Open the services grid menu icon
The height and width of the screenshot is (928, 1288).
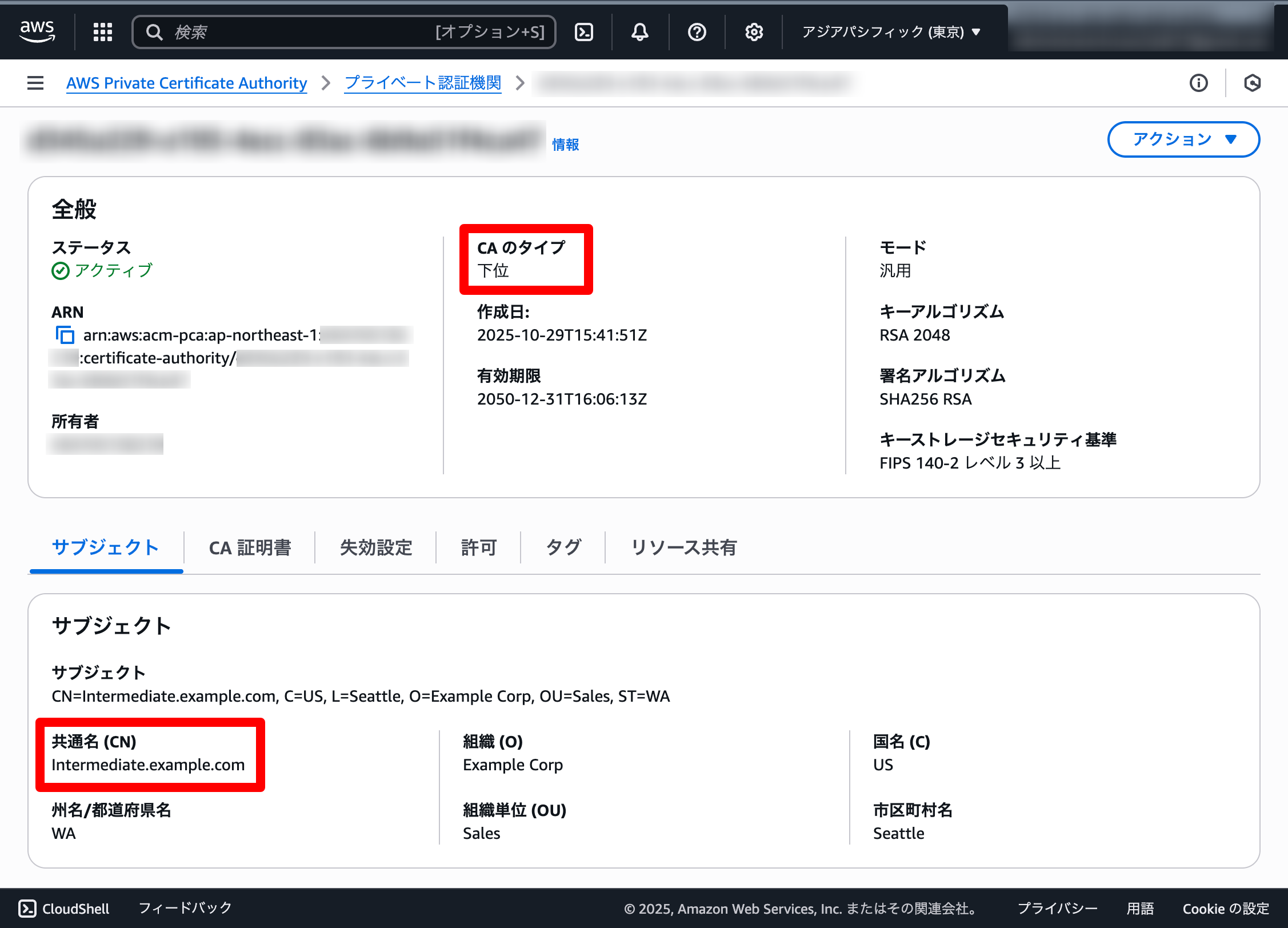[x=103, y=32]
